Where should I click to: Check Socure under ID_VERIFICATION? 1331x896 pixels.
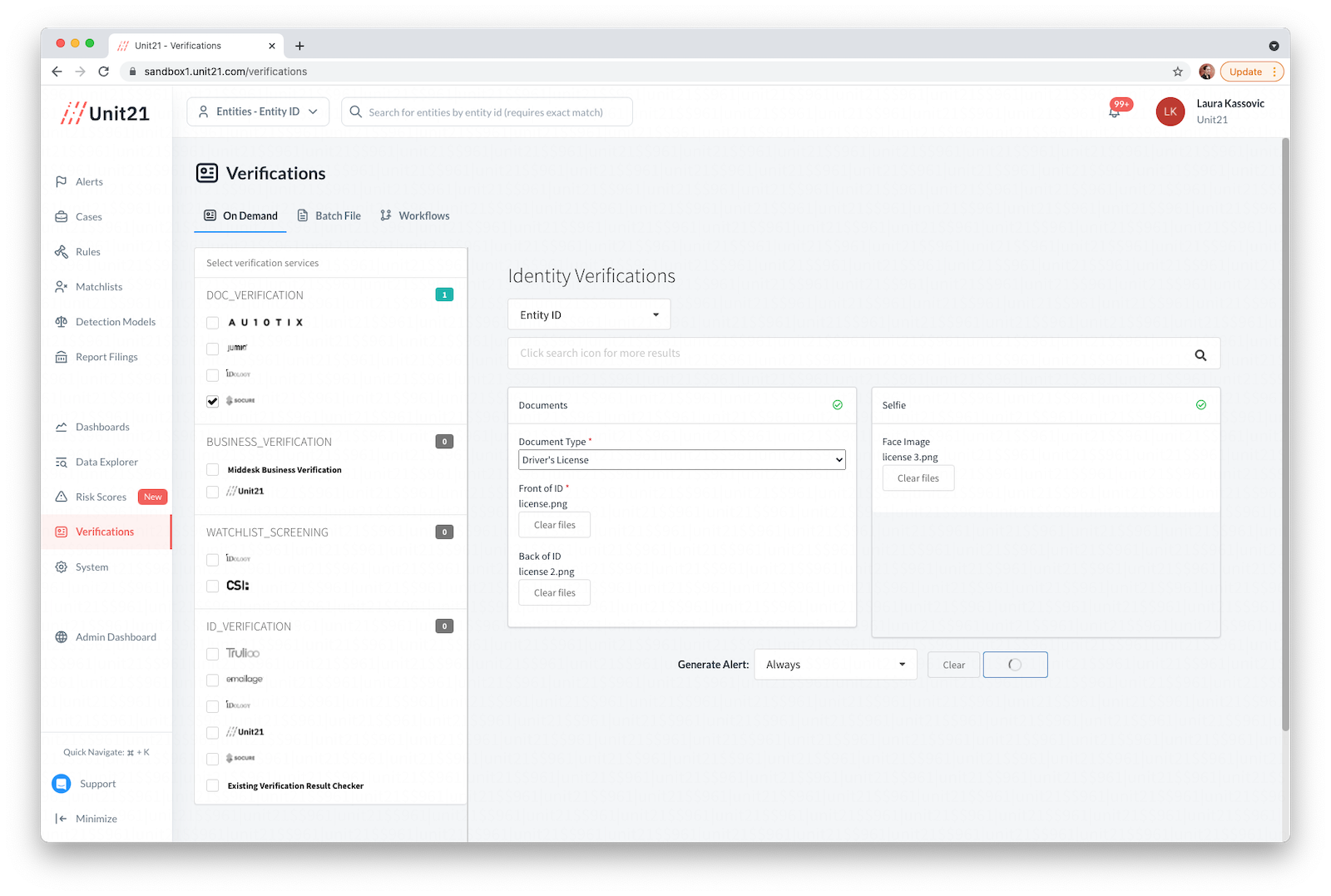pos(213,759)
